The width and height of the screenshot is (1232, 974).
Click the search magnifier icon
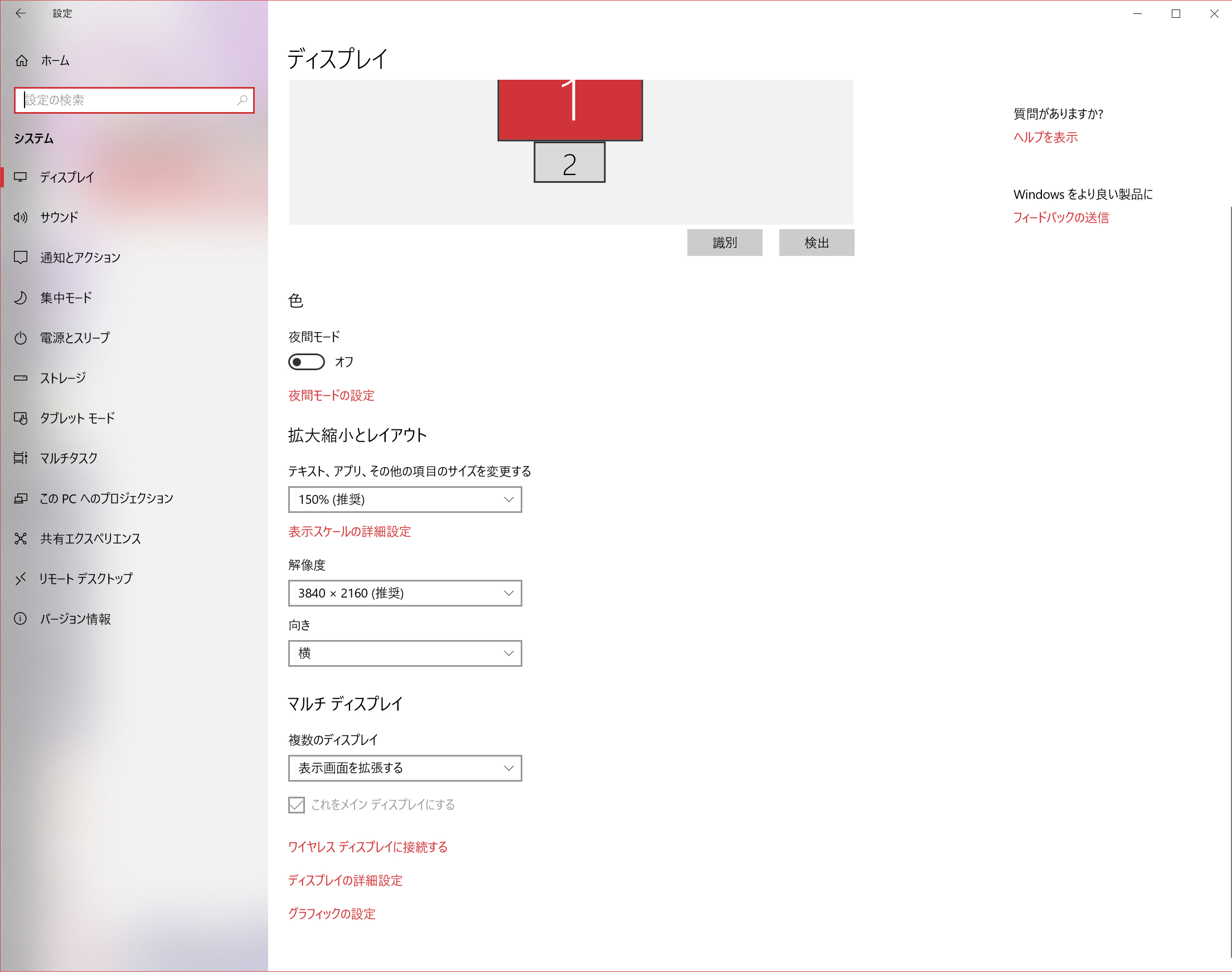point(242,100)
